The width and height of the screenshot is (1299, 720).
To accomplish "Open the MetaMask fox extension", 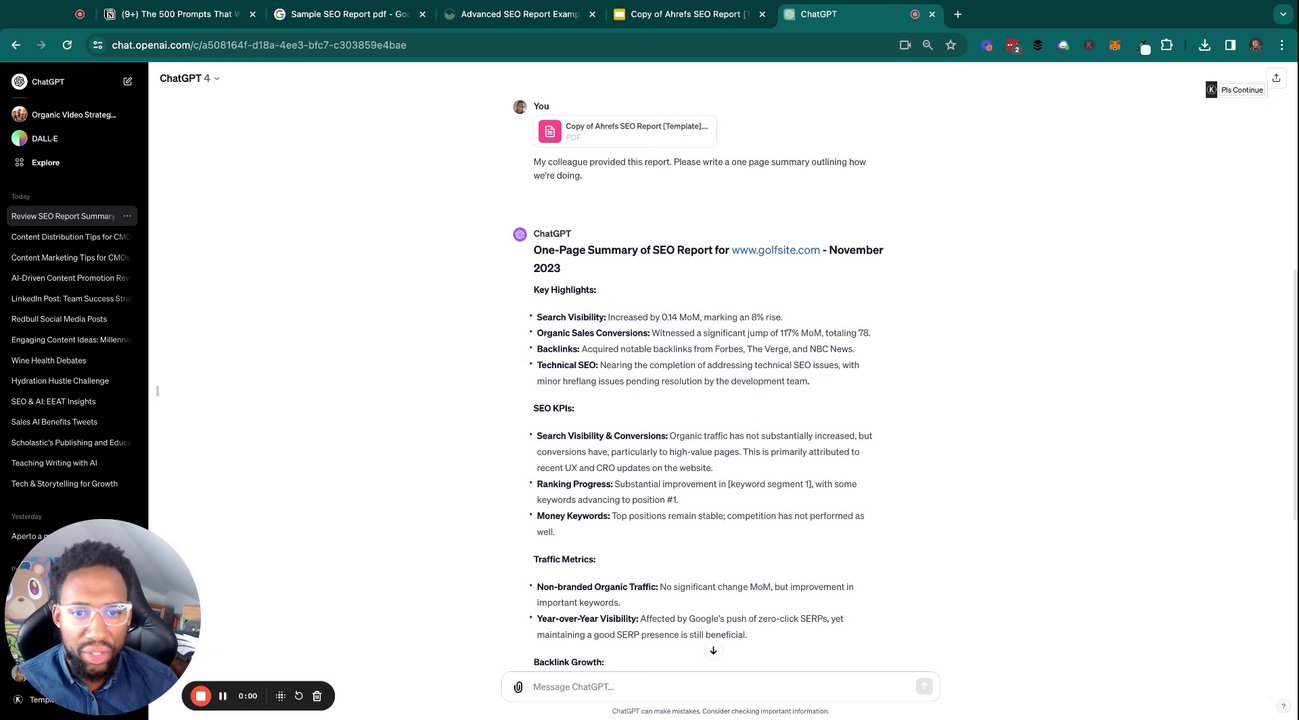I will [x=1114, y=45].
